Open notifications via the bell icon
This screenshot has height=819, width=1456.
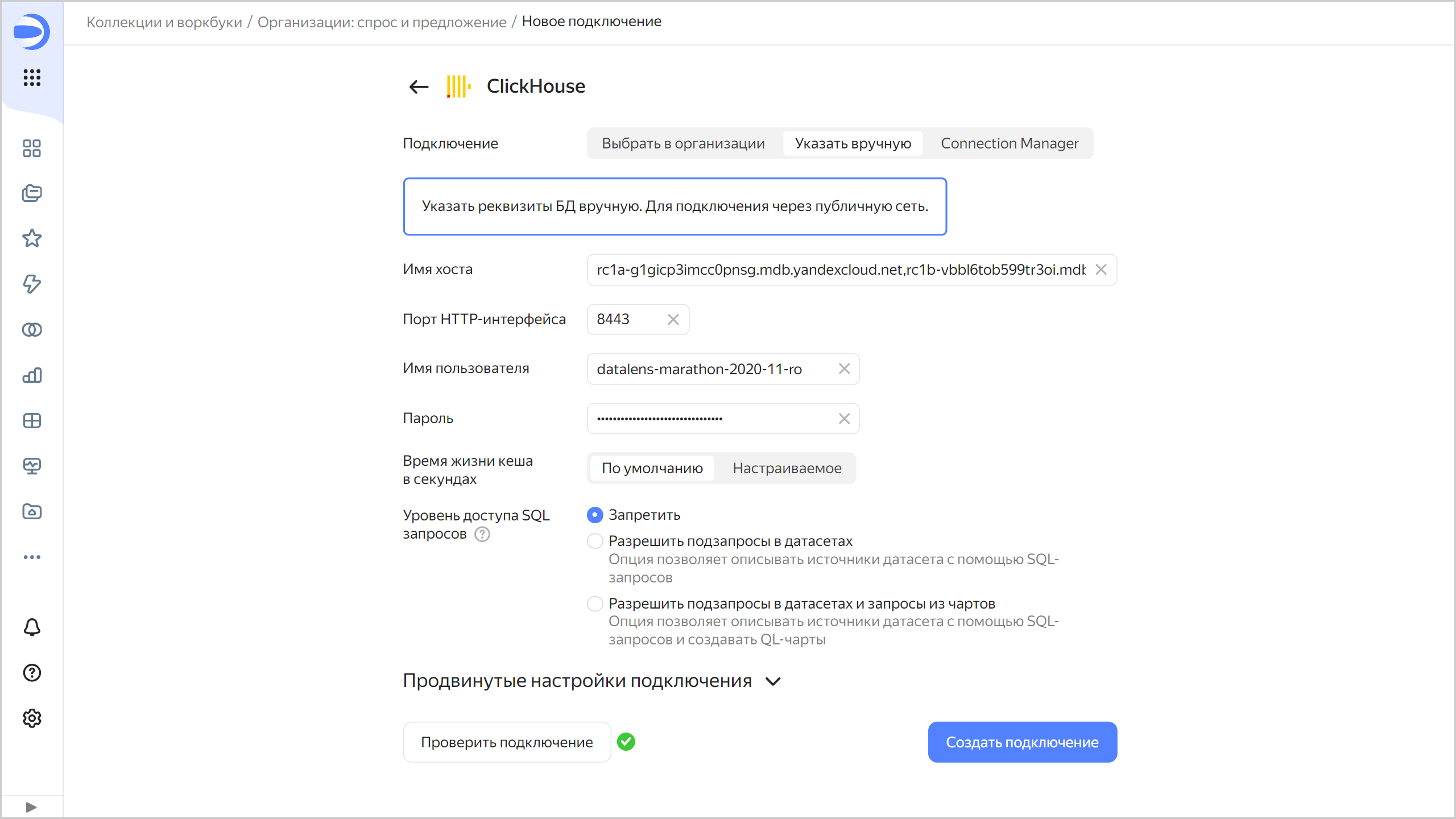coord(31,627)
